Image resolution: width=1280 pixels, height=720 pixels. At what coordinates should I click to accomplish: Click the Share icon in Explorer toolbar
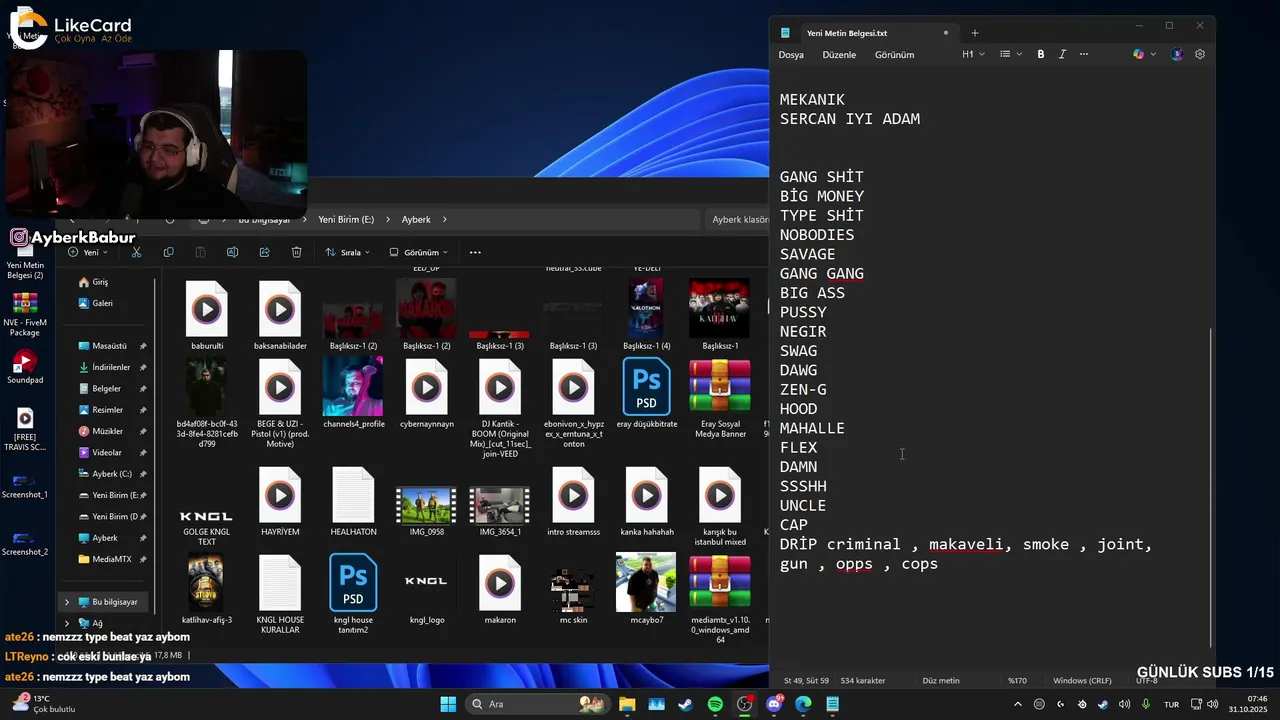pyautogui.click(x=264, y=252)
